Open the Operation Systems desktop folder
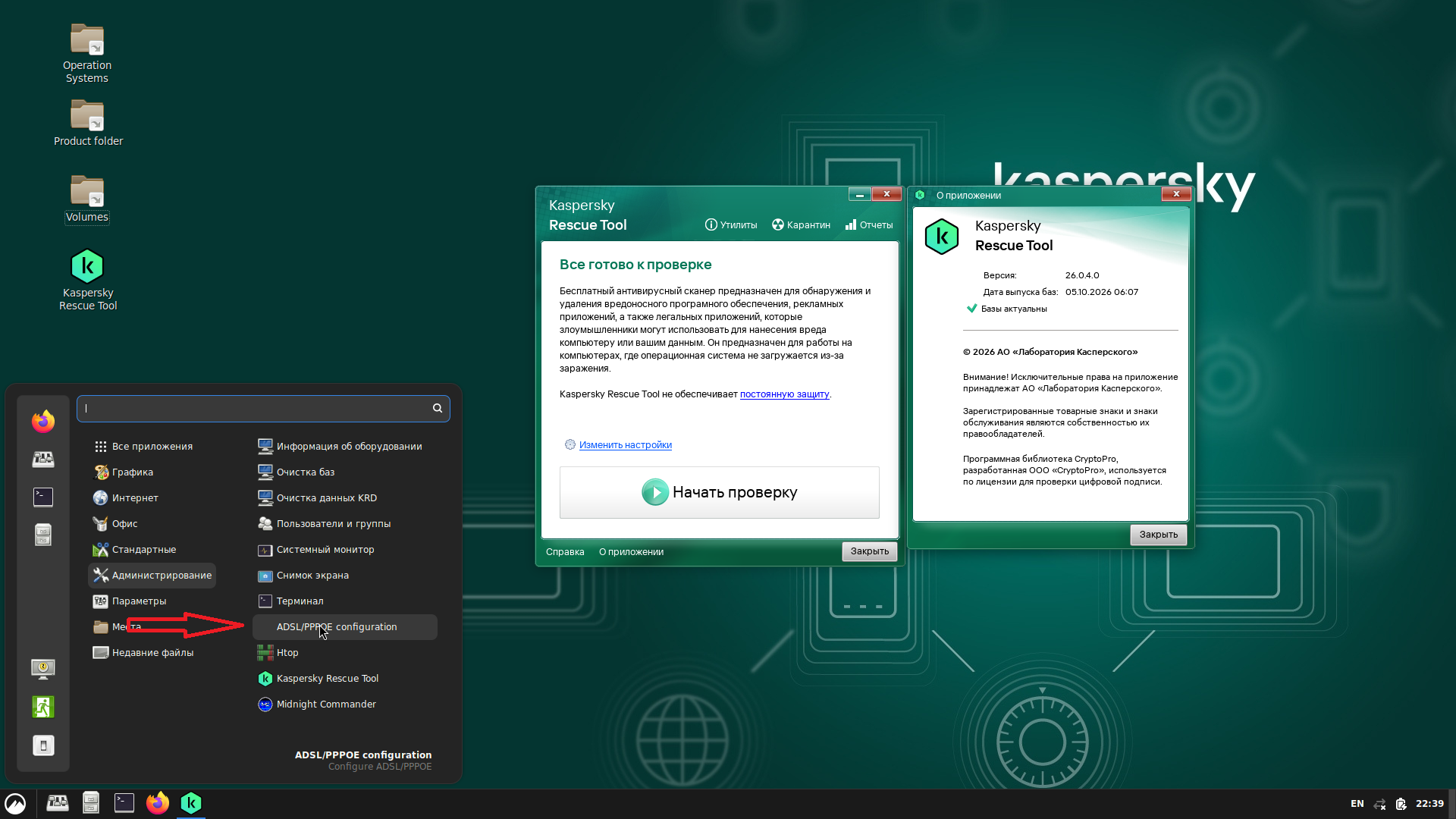 [x=87, y=53]
